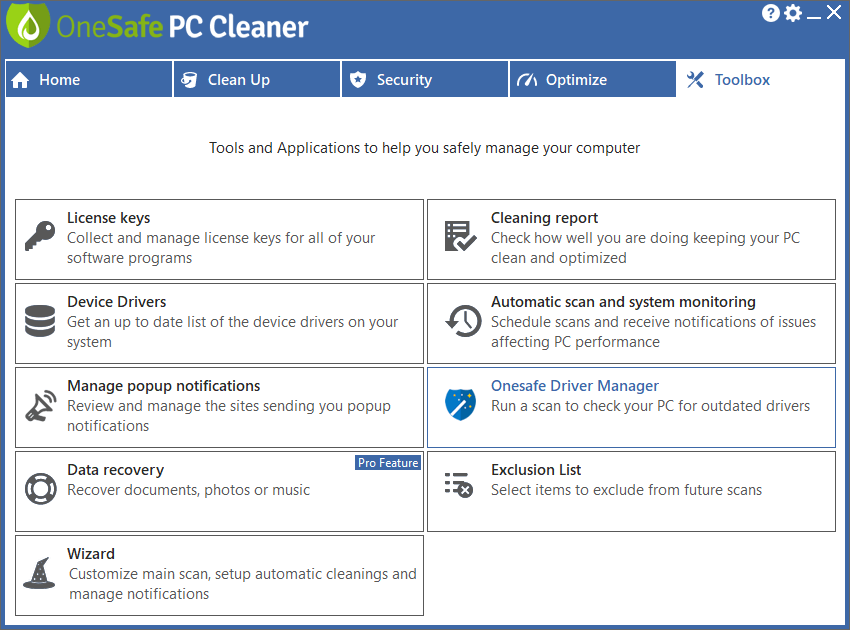The image size is (850, 630).
Task: Click the wizard hat icon
Action: 40,573
